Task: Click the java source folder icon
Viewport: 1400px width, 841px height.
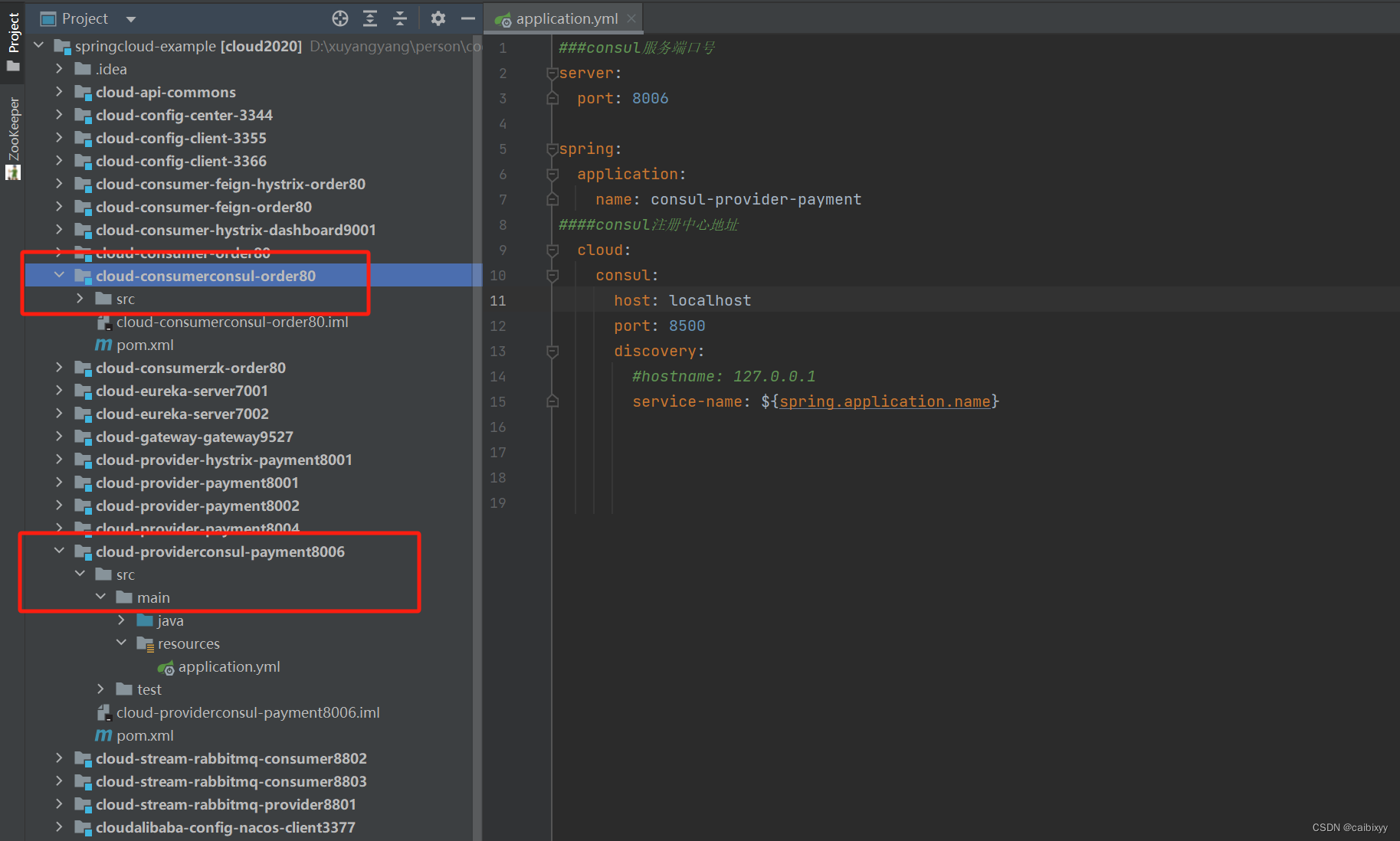Action: tap(145, 620)
